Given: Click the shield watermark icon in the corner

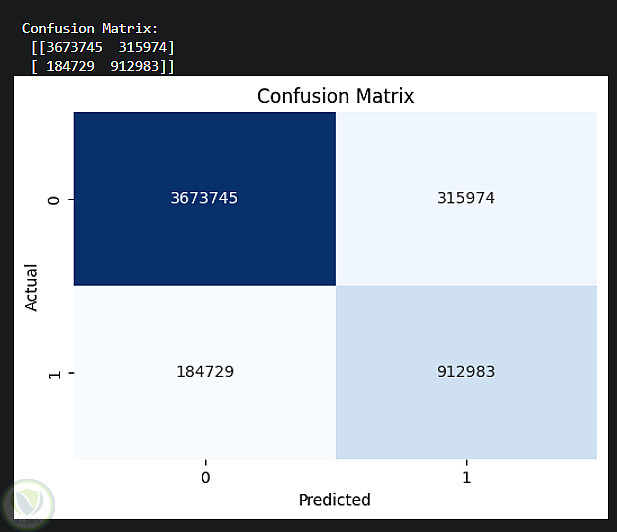Looking at the screenshot, I should pyautogui.click(x=28, y=503).
